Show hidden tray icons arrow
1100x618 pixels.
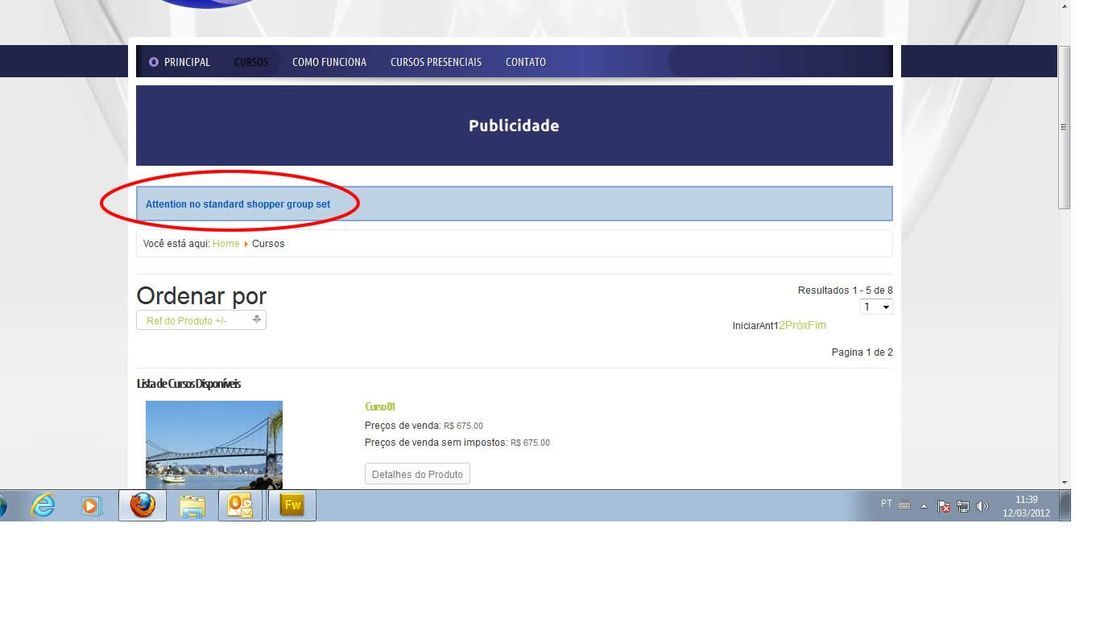[x=924, y=506]
